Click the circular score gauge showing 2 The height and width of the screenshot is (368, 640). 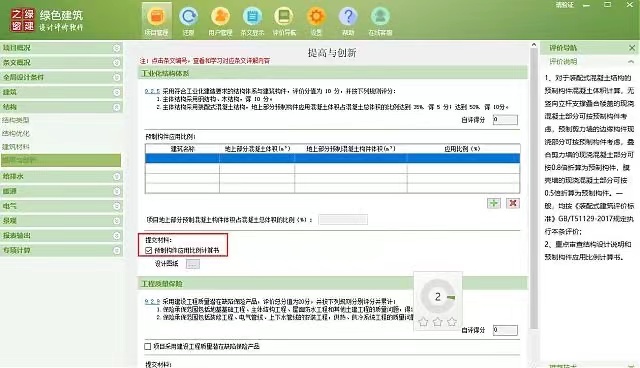(438, 297)
